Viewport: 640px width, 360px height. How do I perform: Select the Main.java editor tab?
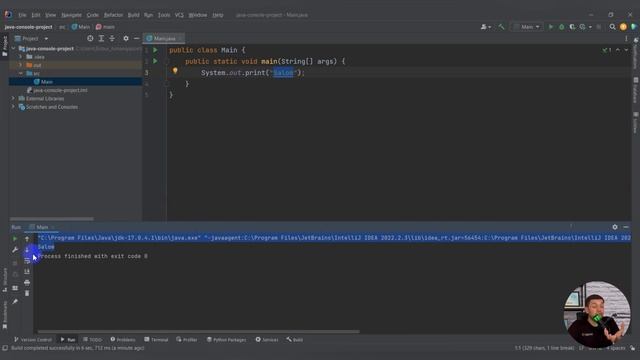tap(164, 38)
